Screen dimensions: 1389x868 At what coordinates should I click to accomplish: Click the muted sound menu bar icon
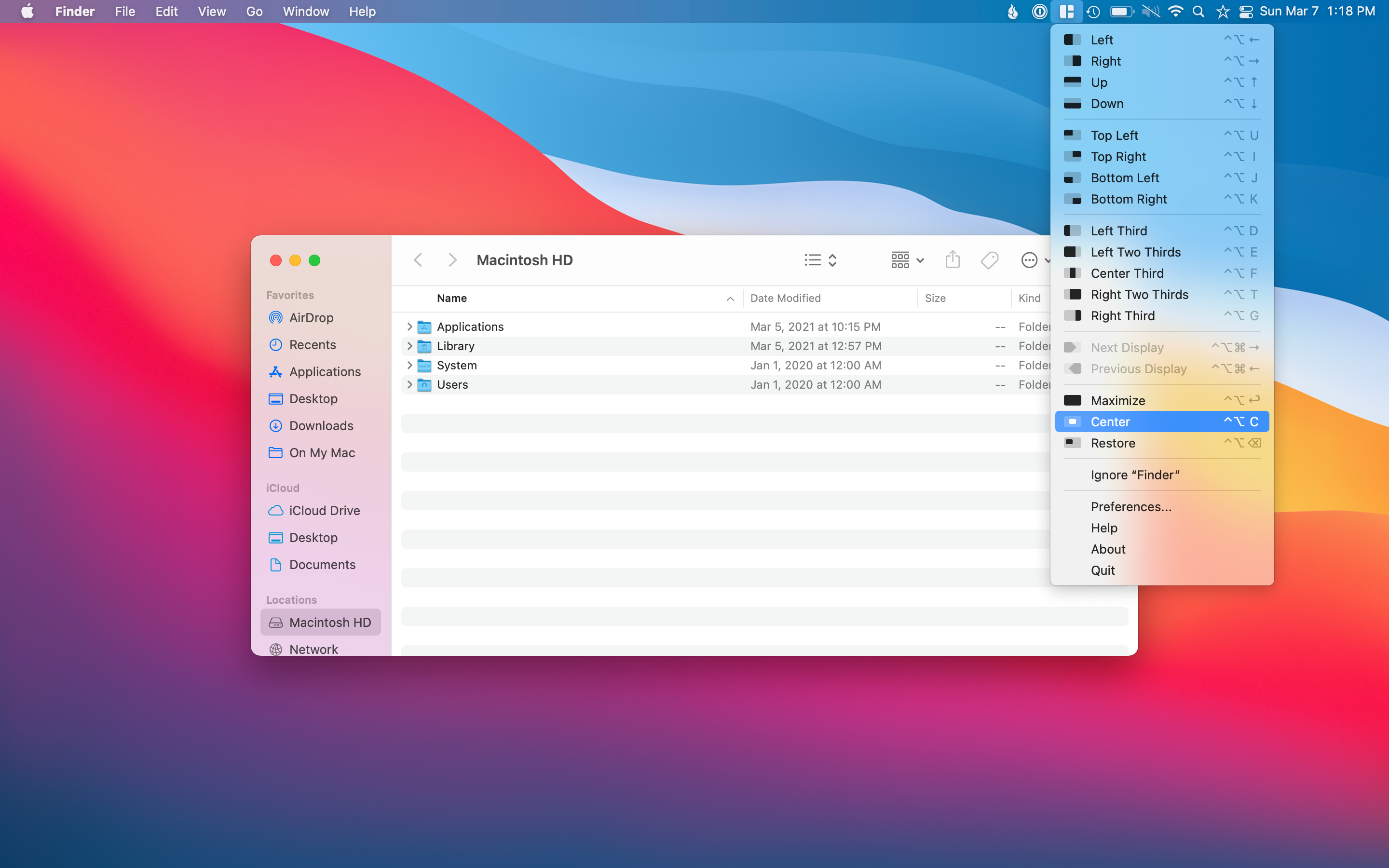tap(1150, 12)
